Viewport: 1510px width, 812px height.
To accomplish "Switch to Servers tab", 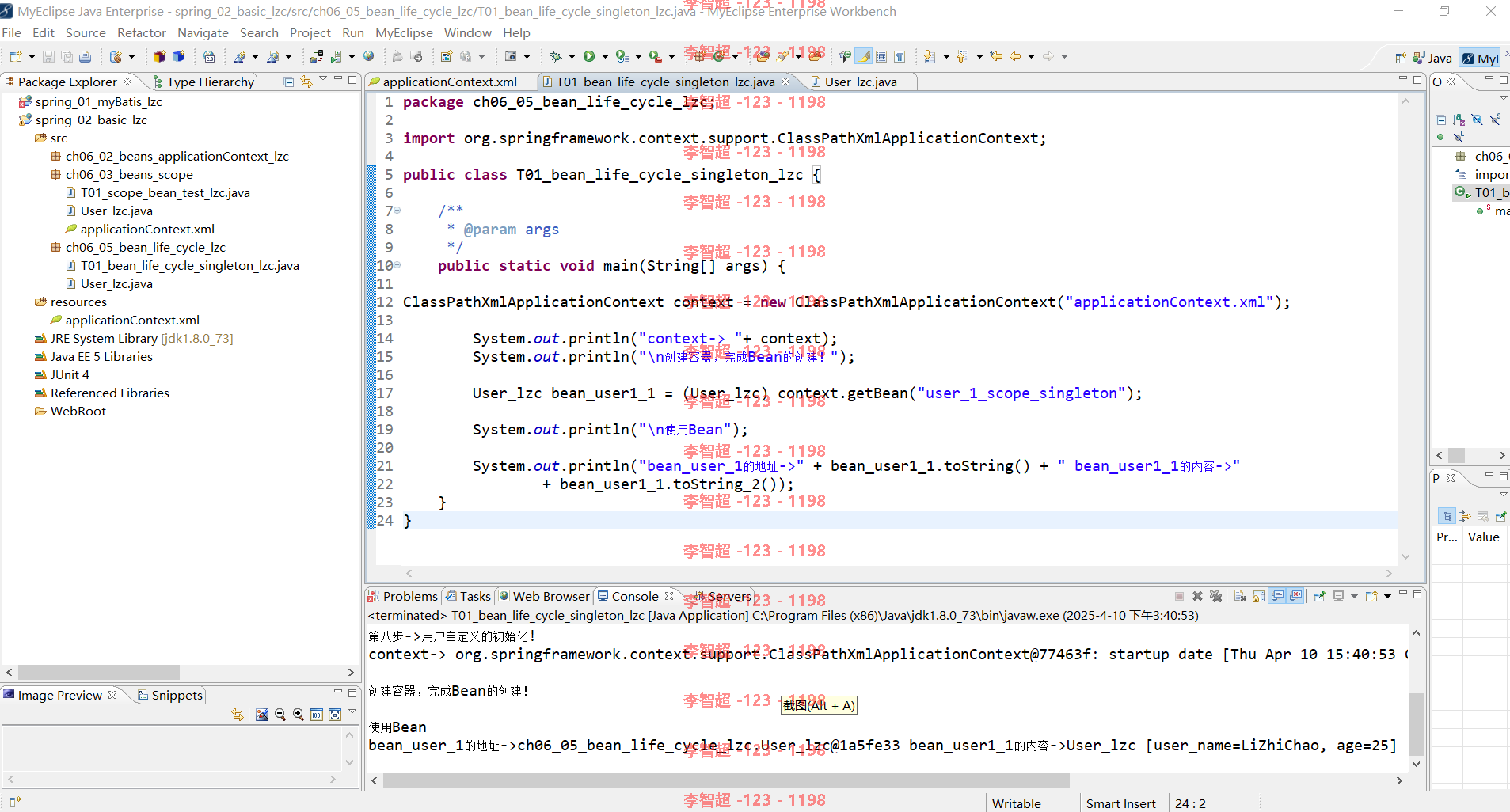I will 722,596.
